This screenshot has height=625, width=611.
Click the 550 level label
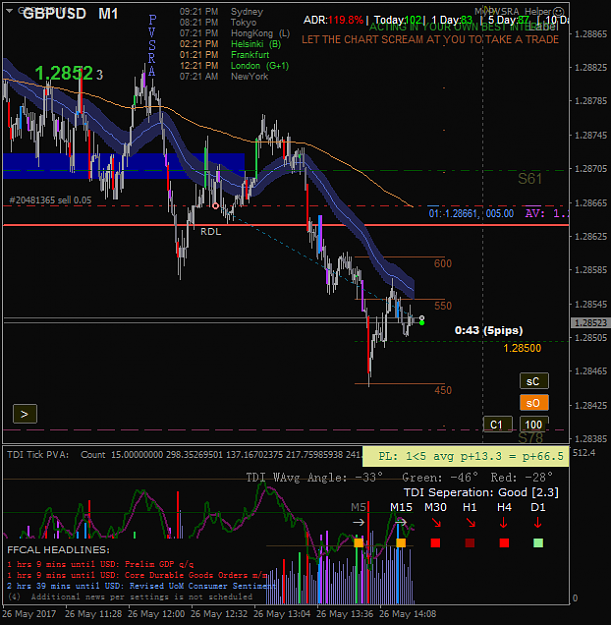(x=443, y=306)
